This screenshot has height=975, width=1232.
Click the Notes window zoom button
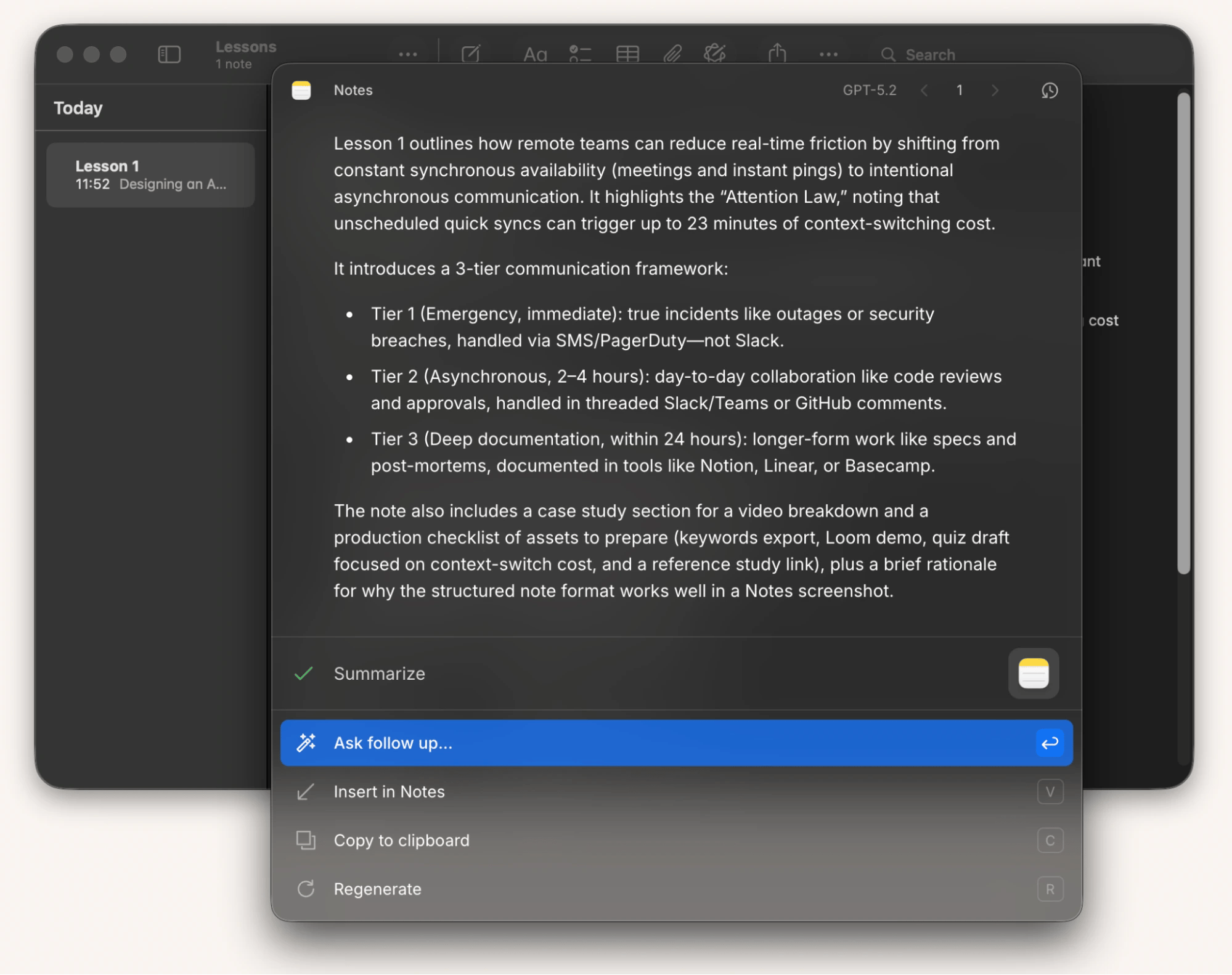click(x=118, y=54)
